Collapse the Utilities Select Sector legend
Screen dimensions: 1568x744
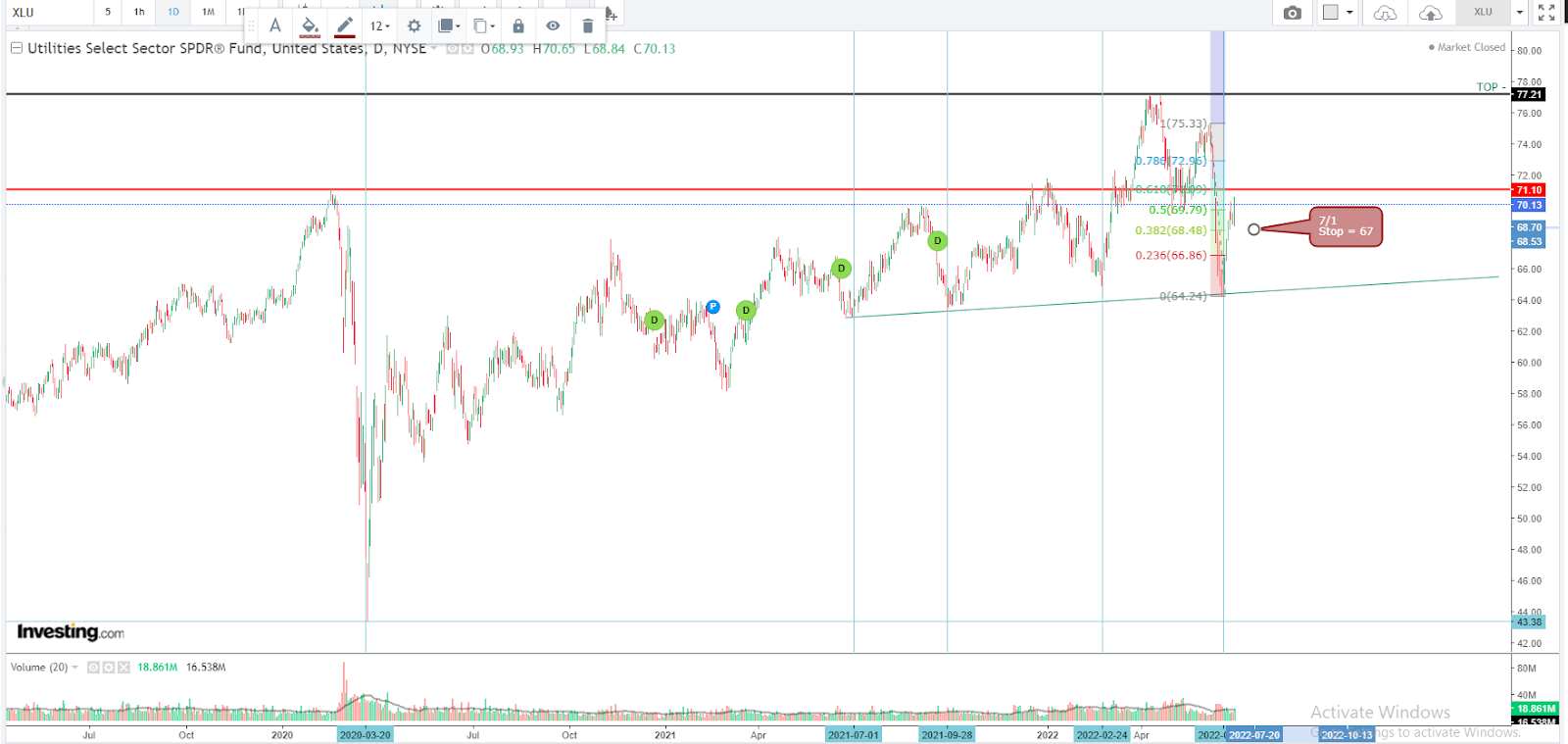pos(17,48)
